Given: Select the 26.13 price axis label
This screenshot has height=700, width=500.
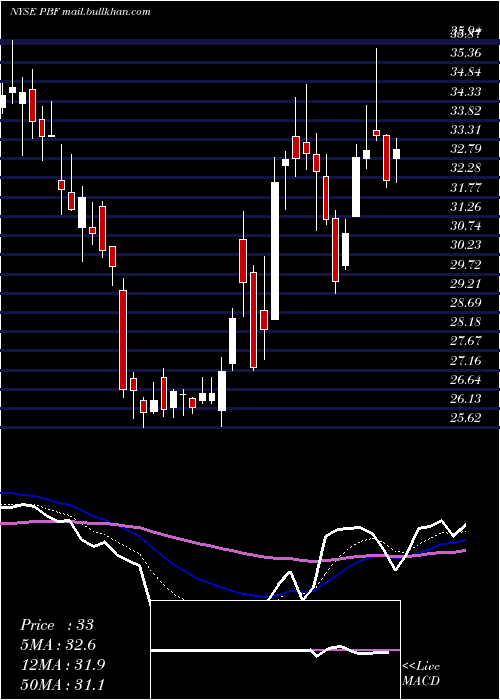Looking at the screenshot, I should click(x=466, y=399).
